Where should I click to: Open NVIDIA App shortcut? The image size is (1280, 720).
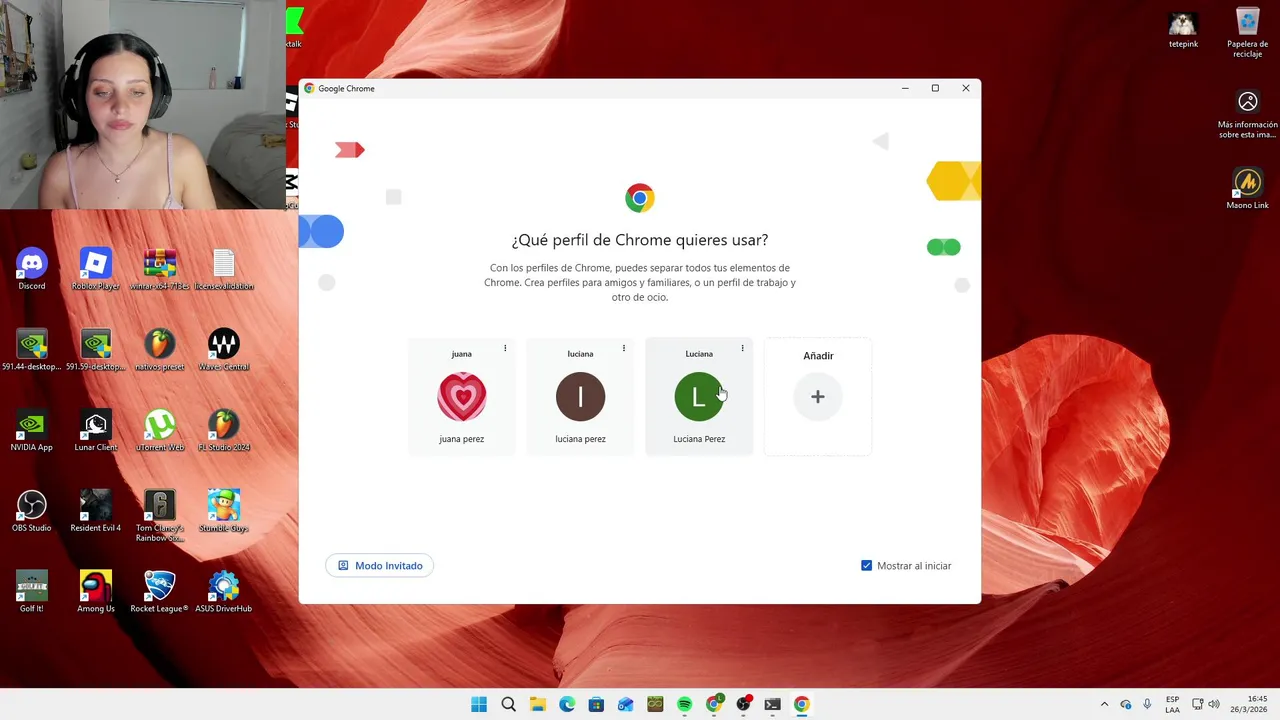pyautogui.click(x=32, y=431)
